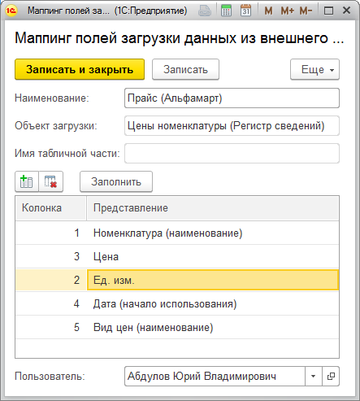Image resolution: width=360 pixels, height=401 pixels.
Task: Click the M- memory subtract button
Action: click(306, 11)
